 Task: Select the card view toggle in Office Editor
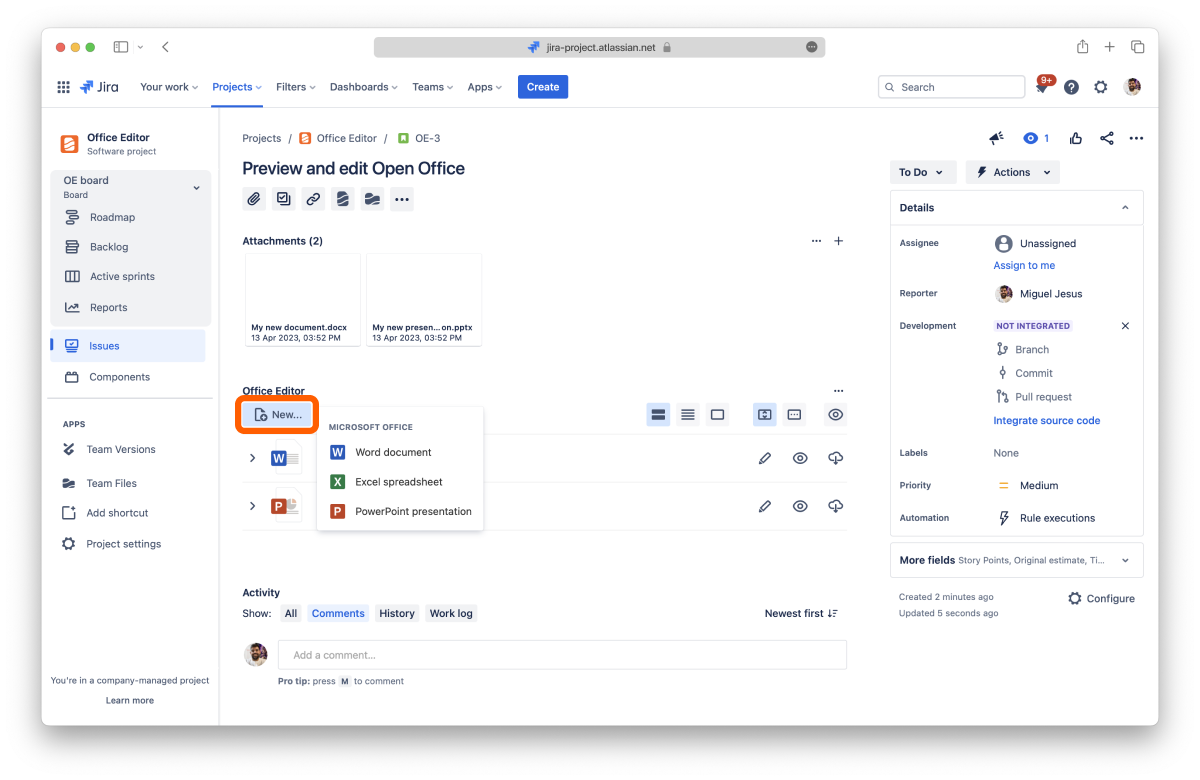pyautogui.click(x=658, y=414)
